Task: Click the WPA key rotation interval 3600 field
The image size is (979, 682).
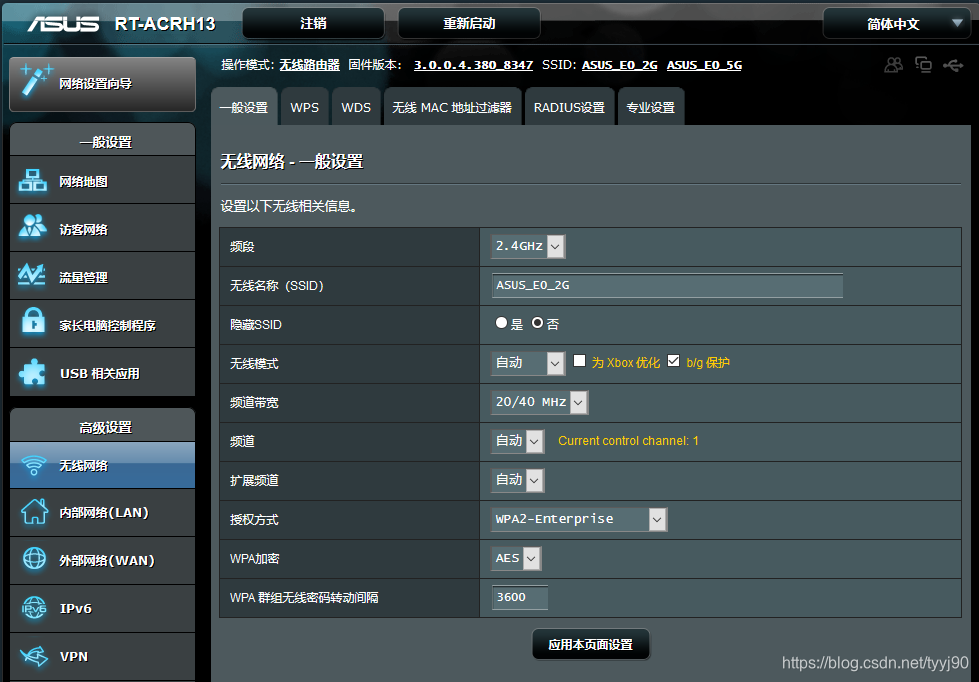Action: pos(520,597)
